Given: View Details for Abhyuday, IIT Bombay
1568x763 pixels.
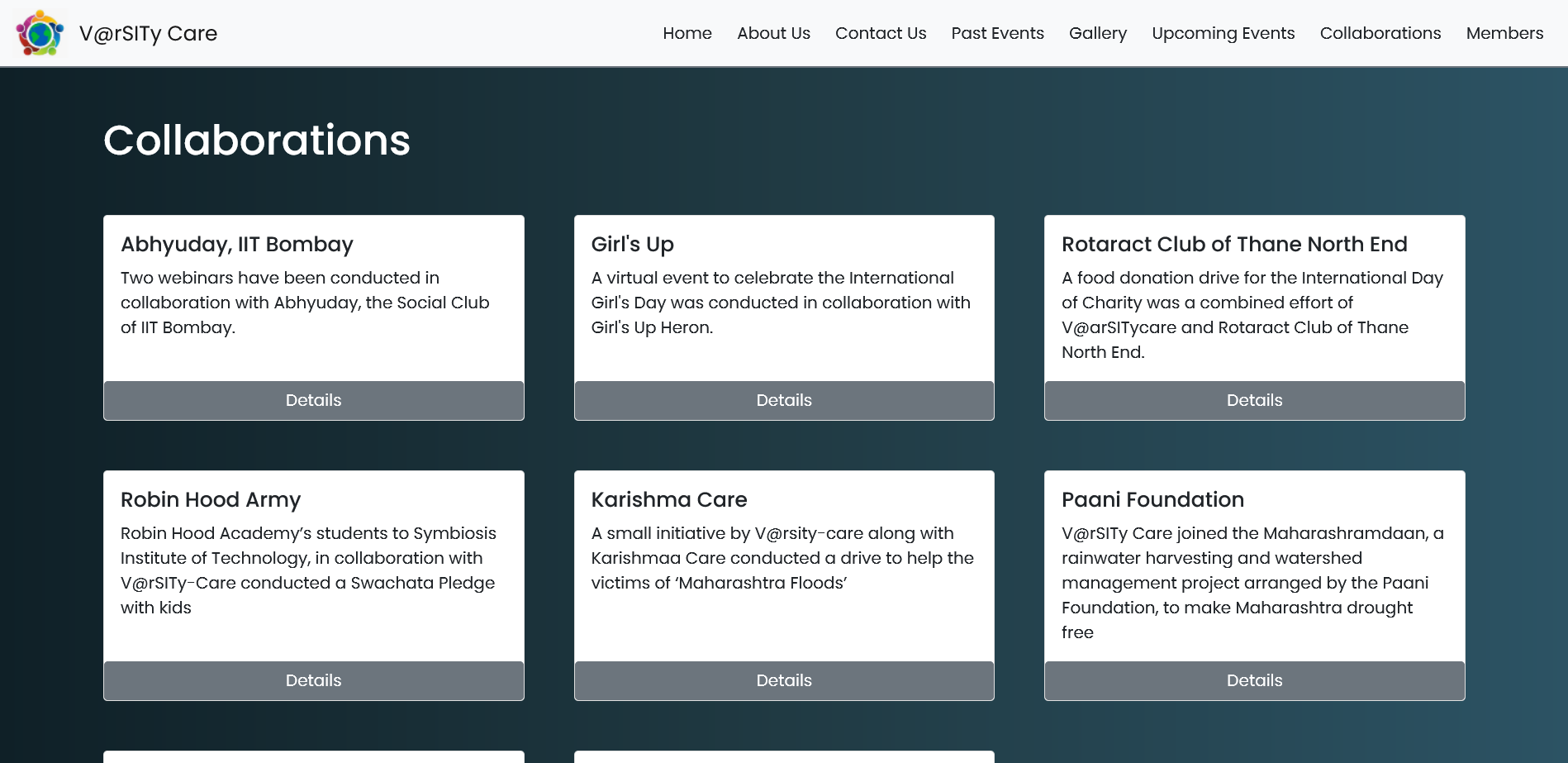Looking at the screenshot, I should [x=314, y=400].
